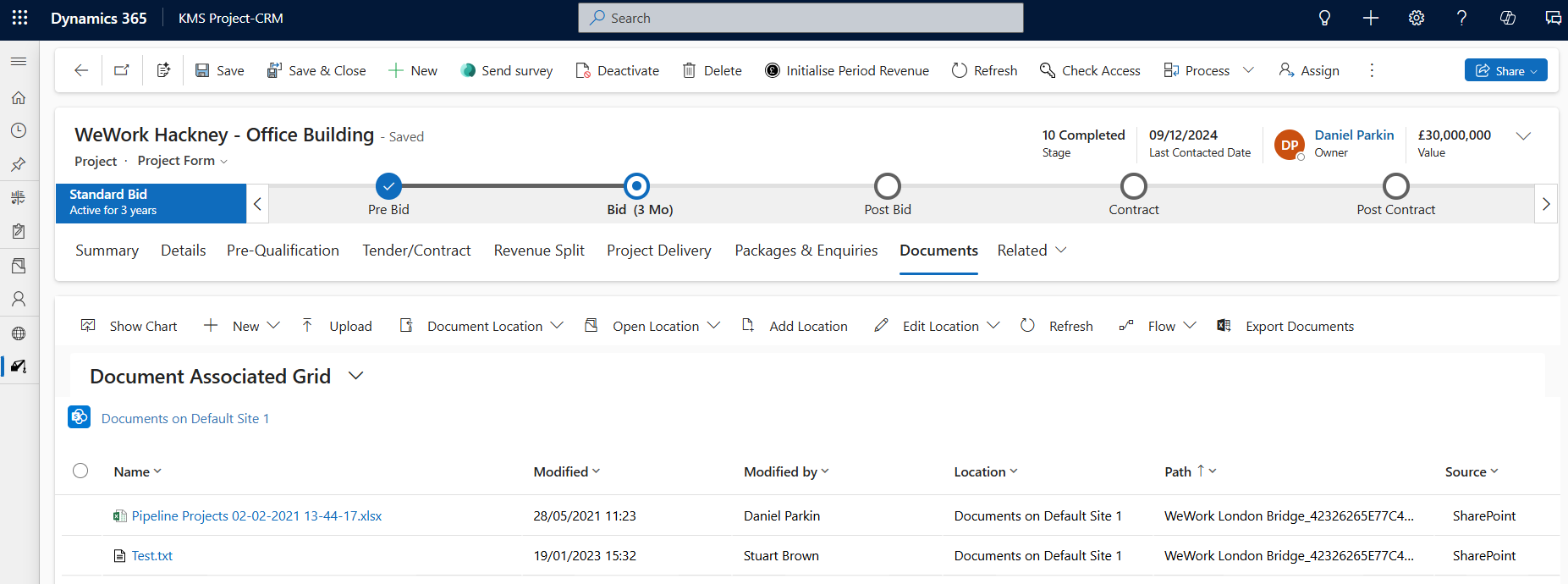
Task: Open the contact person icon in sidebar
Action: (x=19, y=299)
